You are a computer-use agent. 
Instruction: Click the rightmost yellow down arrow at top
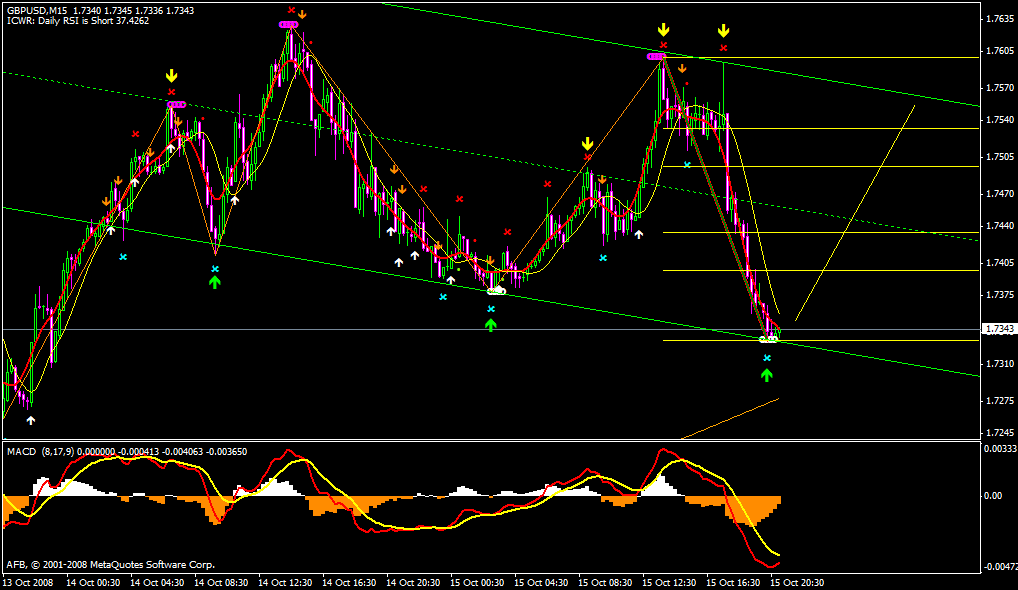coord(723,31)
